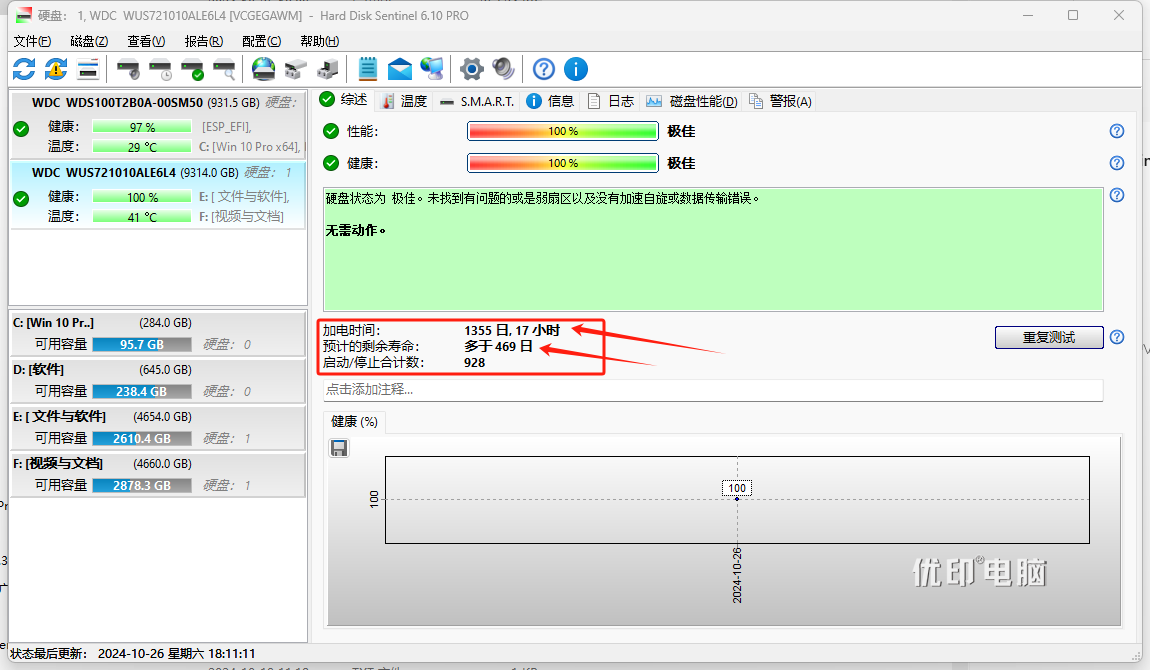Click the blue refresh arrows toolbar icon
The image size is (1150, 670).
[x=24, y=70]
